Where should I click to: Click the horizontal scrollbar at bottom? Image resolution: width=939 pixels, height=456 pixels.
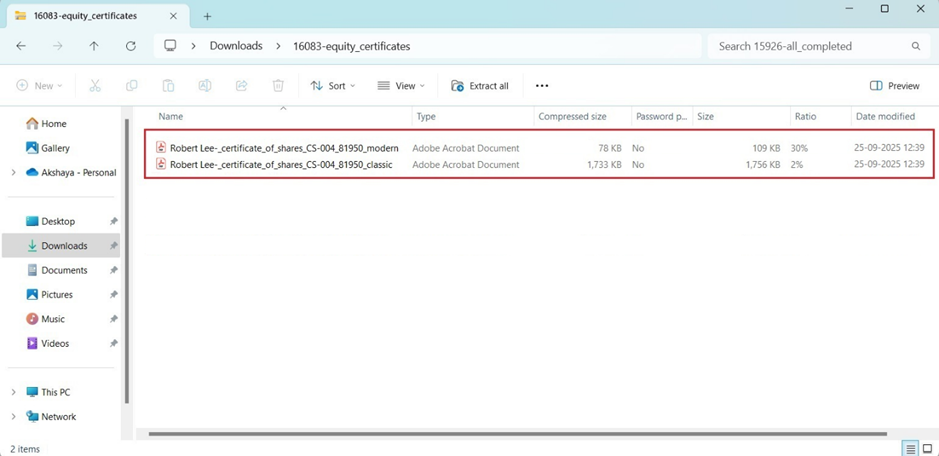pyautogui.click(x=517, y=434)
